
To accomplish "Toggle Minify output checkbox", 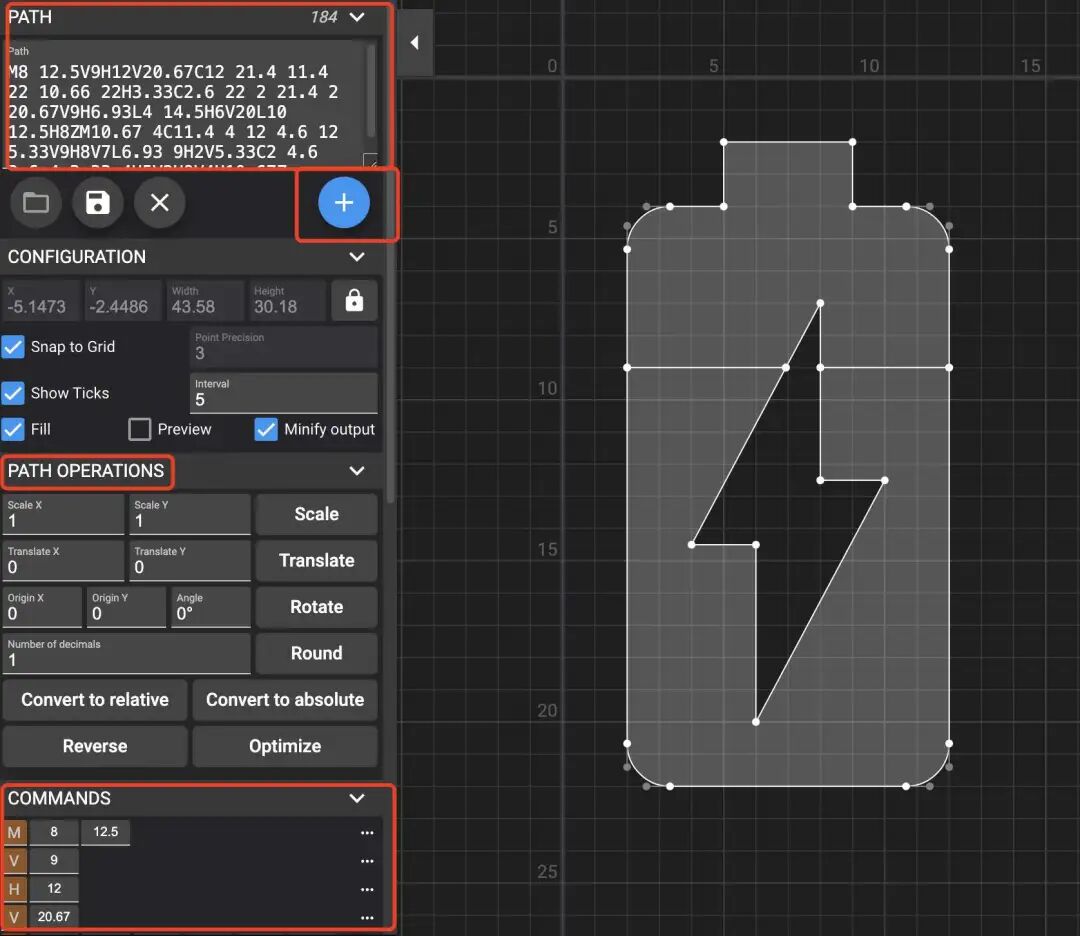I will click(266, 429).
